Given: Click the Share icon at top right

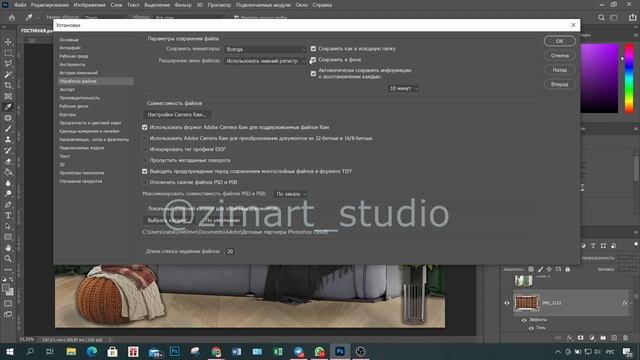Looking at the screenshot, I should click(632, 18).
